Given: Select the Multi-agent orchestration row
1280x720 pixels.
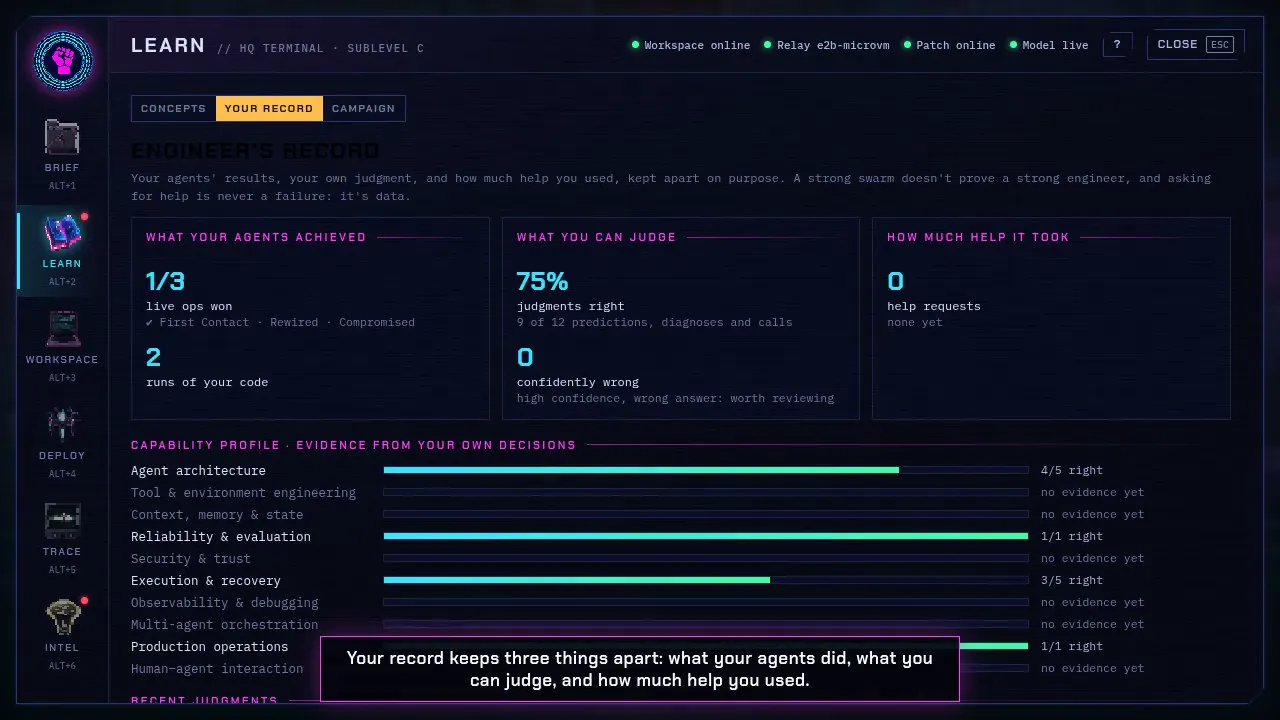Looking at the screenshot, I should [637, 624].
